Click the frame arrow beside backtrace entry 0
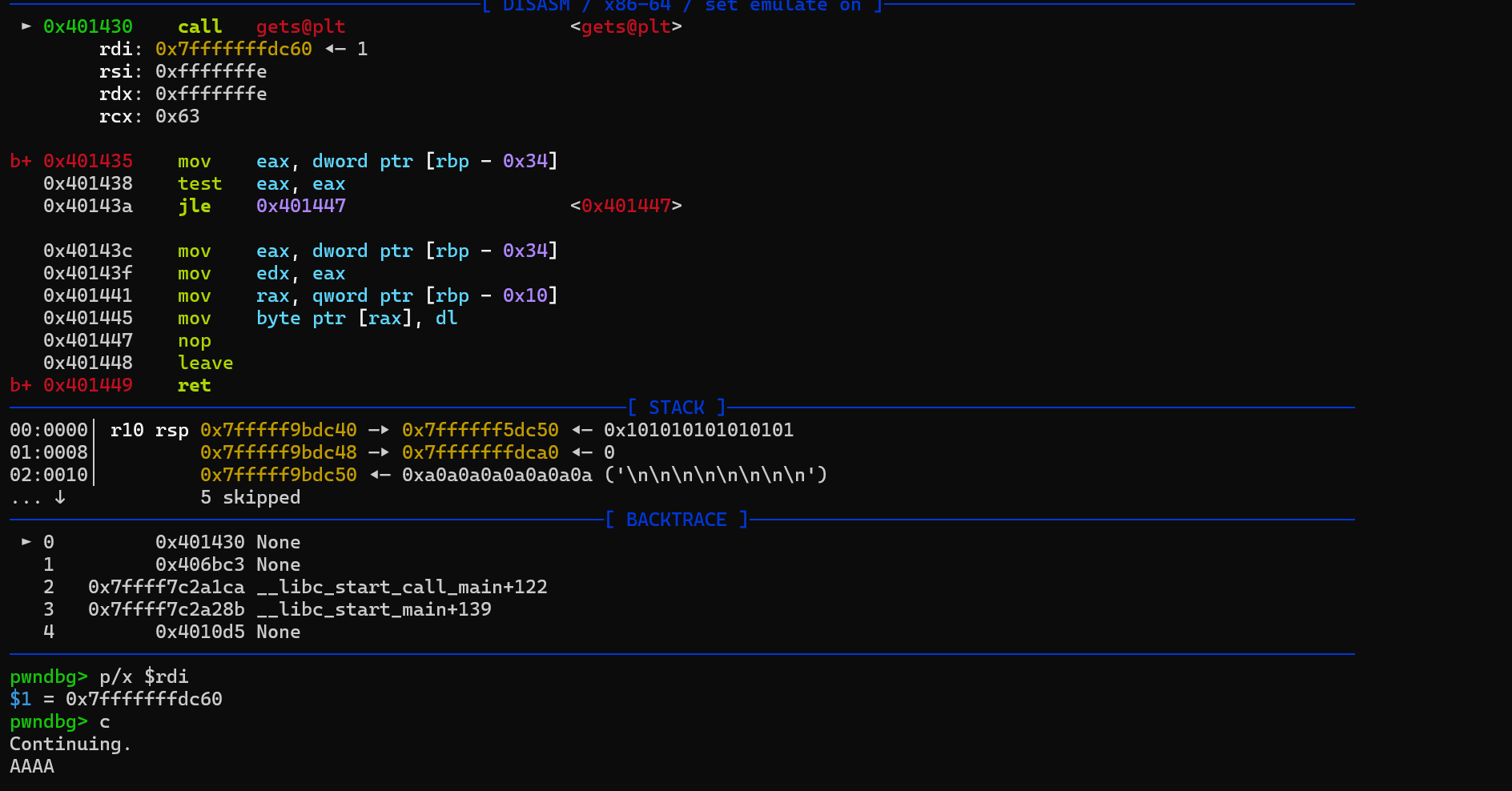 26,542
